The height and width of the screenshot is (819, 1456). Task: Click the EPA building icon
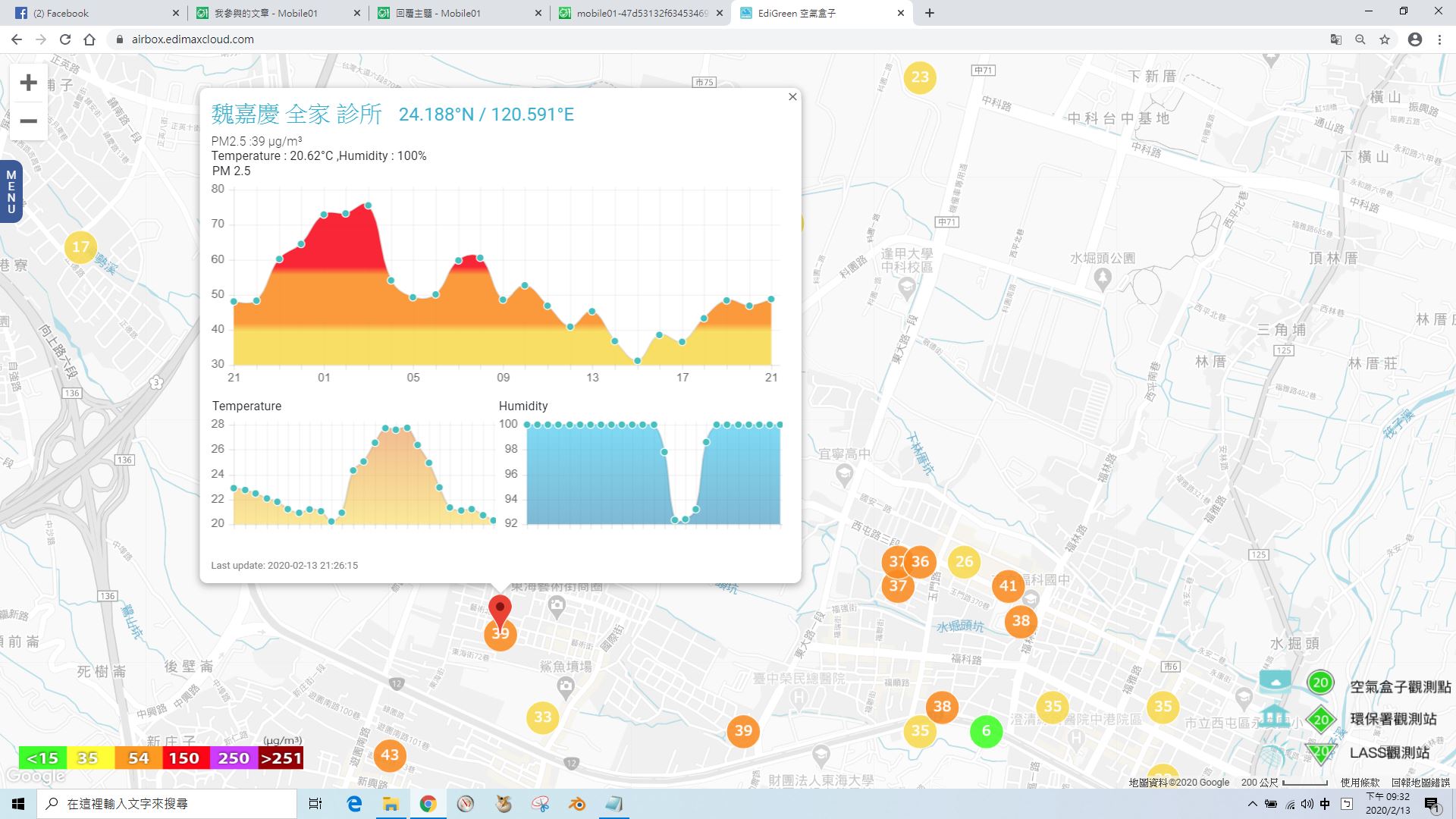(1274, 716)
